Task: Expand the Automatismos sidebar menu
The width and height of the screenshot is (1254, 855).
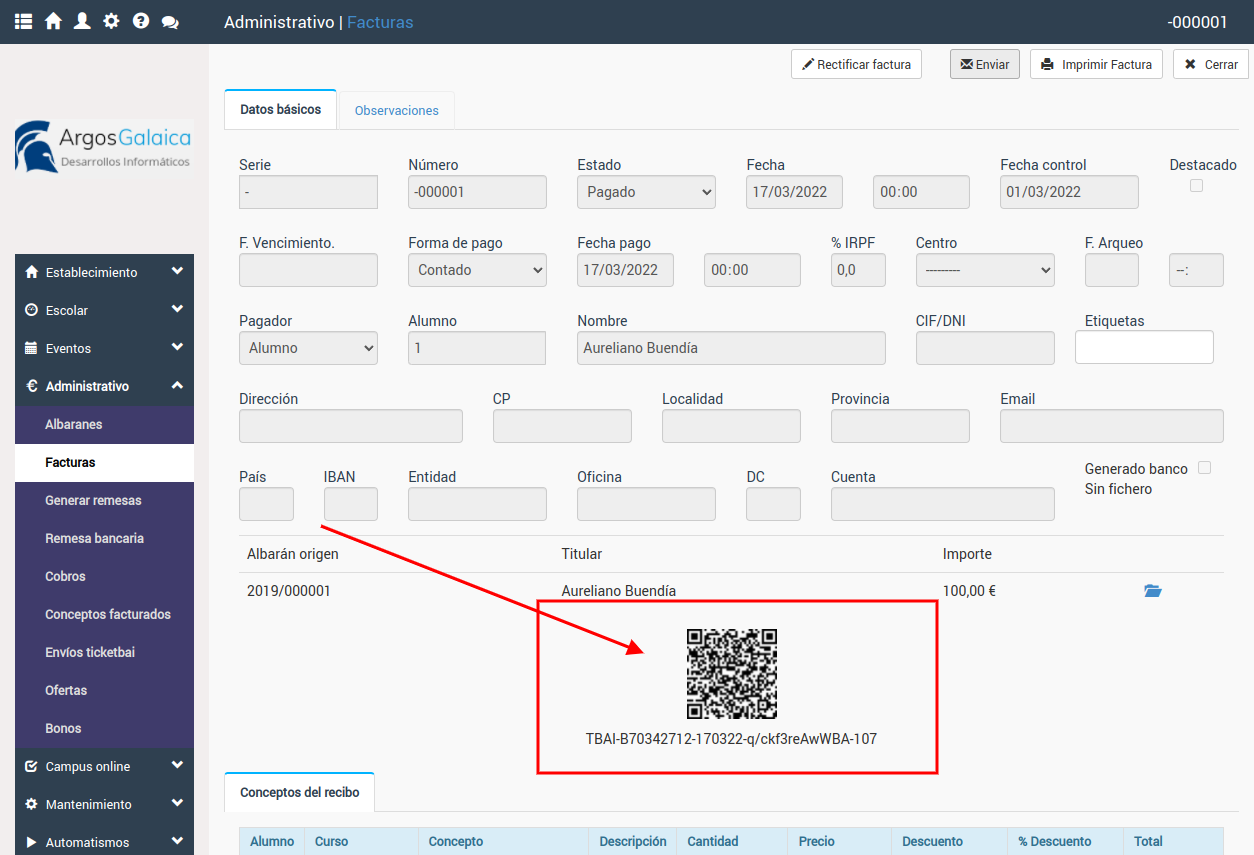Action: [104, 842]
